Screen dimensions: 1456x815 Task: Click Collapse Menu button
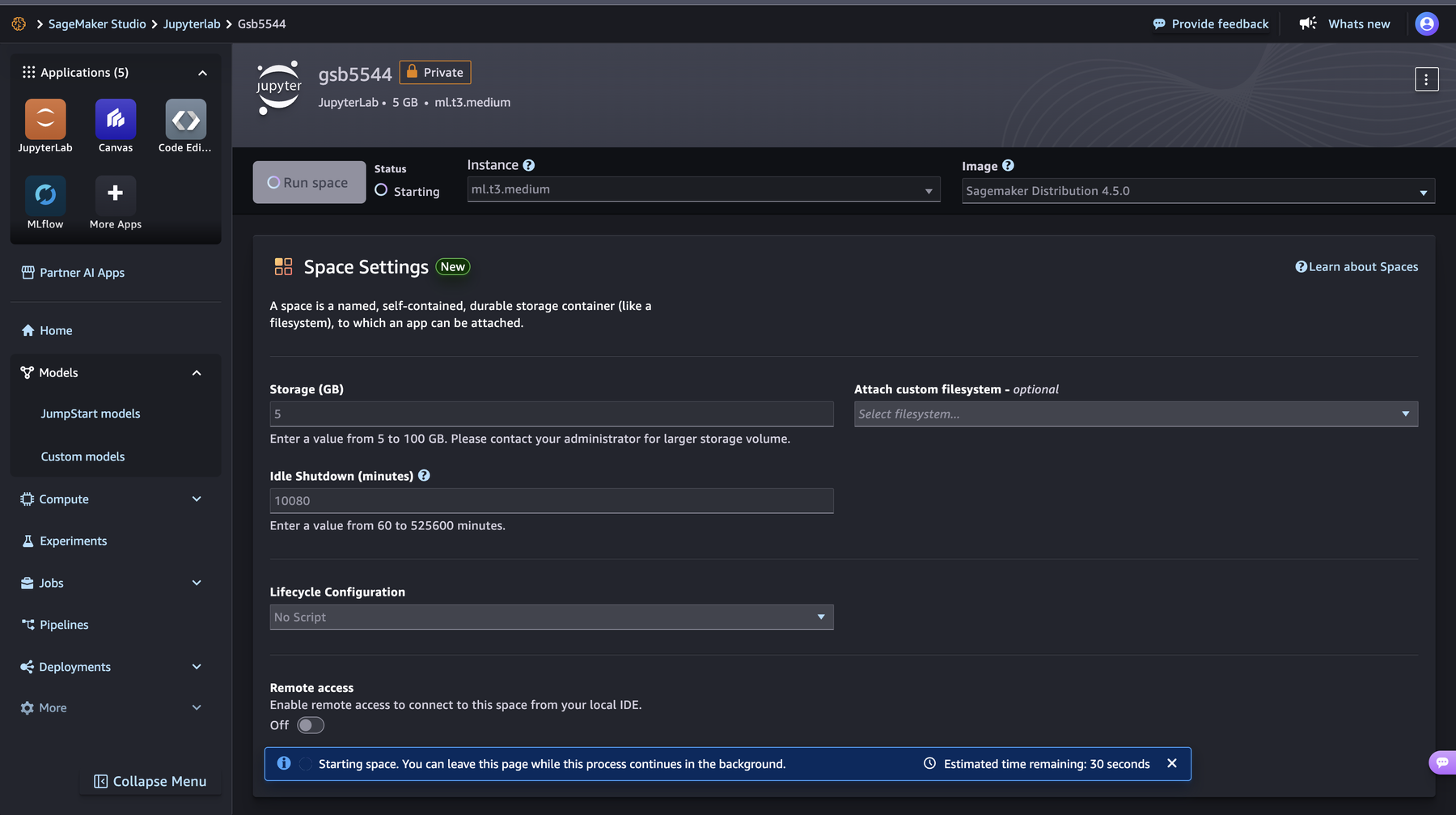click(x=150, y=781)
